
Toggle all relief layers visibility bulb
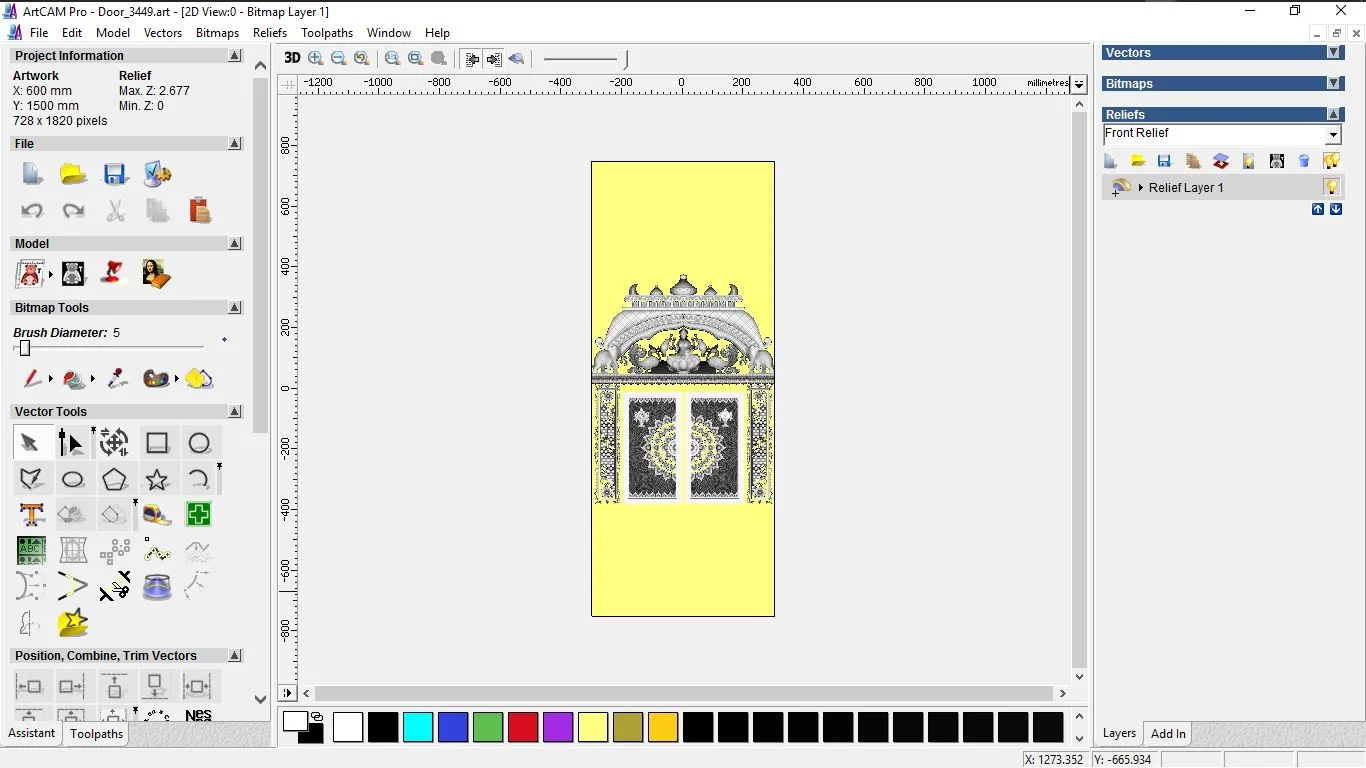[1331, 161]
